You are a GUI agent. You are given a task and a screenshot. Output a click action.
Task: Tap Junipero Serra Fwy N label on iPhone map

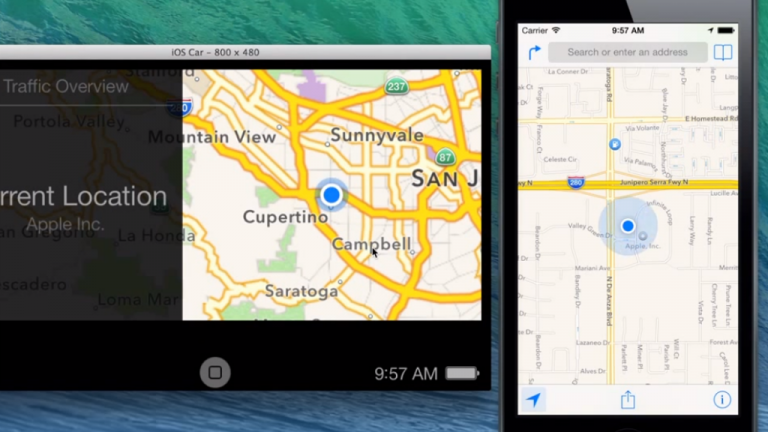pyautogui.click(x=654, y=182)
